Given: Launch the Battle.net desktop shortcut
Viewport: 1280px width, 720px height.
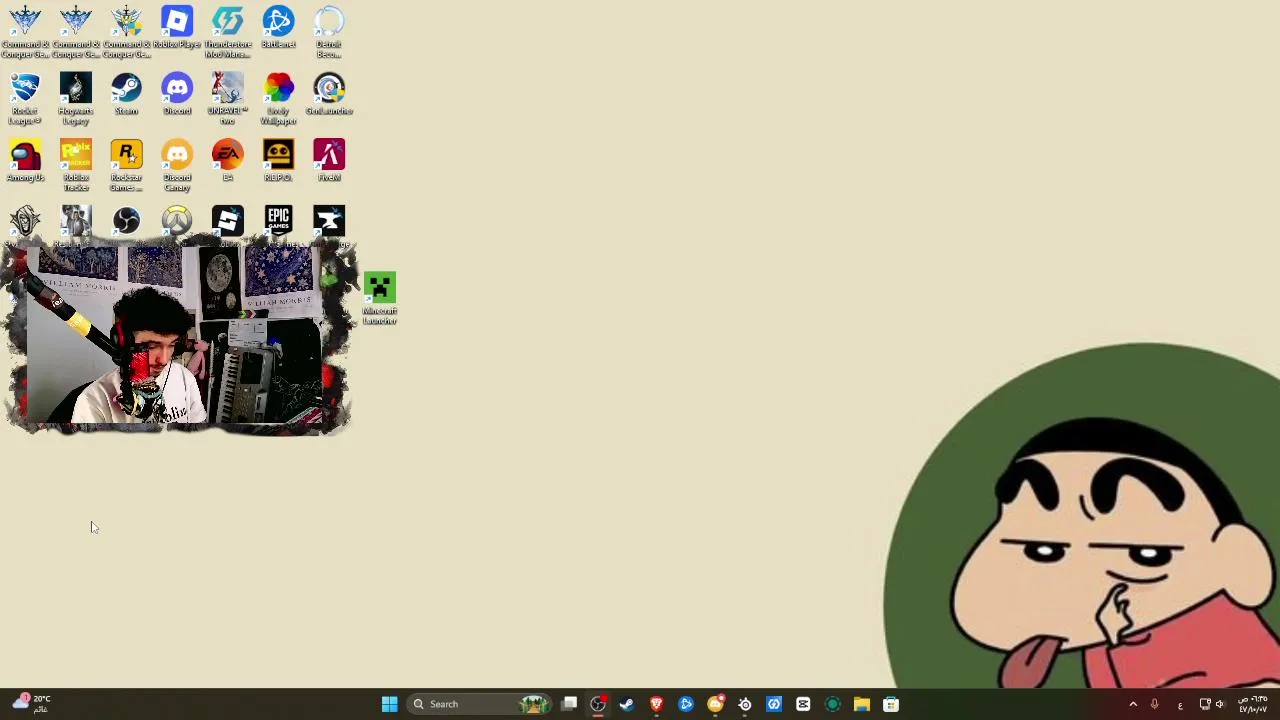Looking at the screenshot, I should tap(278, 28).
